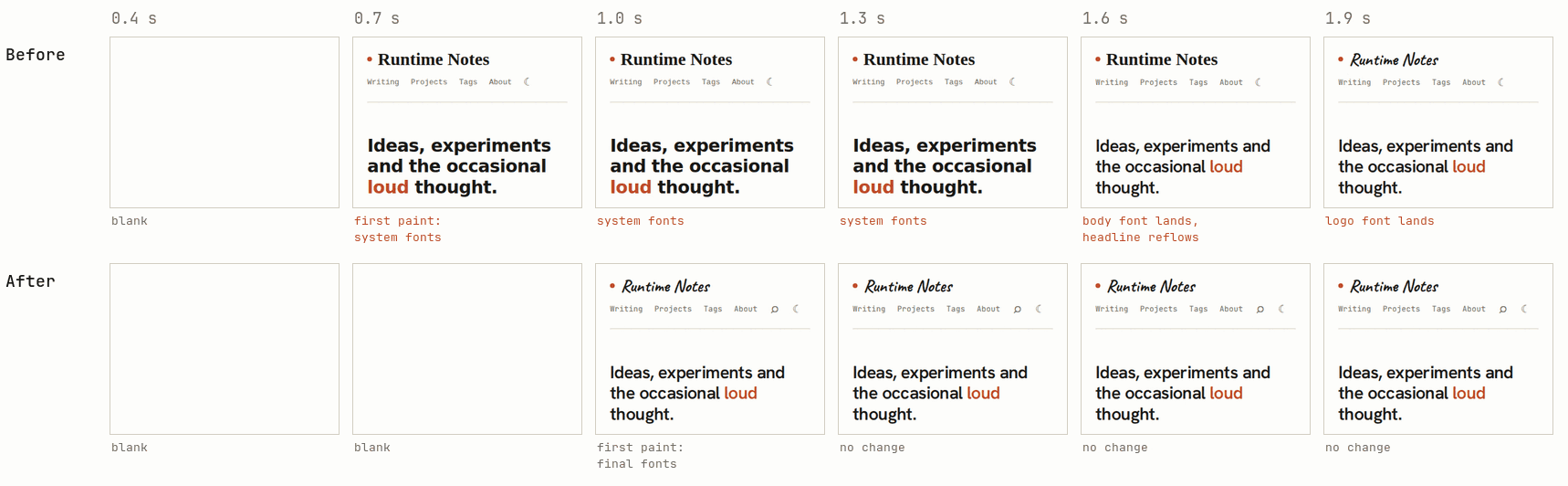Click Runtime Notes logo in After 1.0 s frame
This screenshot has height=486, width=1568.
[x=665, y=287]
